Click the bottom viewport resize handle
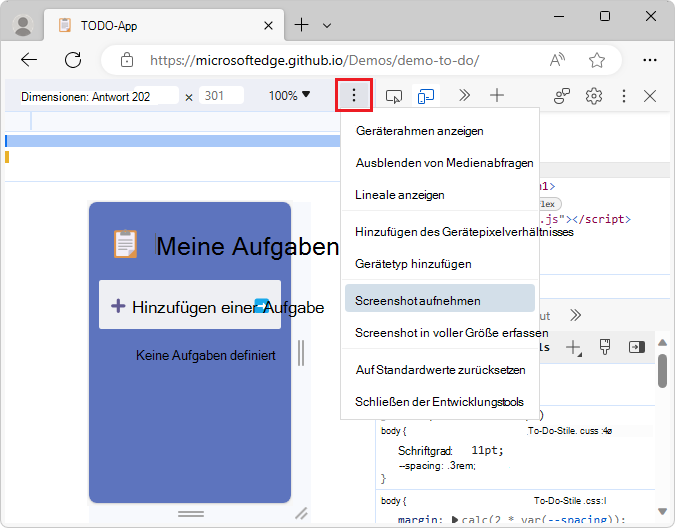The image size is (675, 528). [191, 514]
